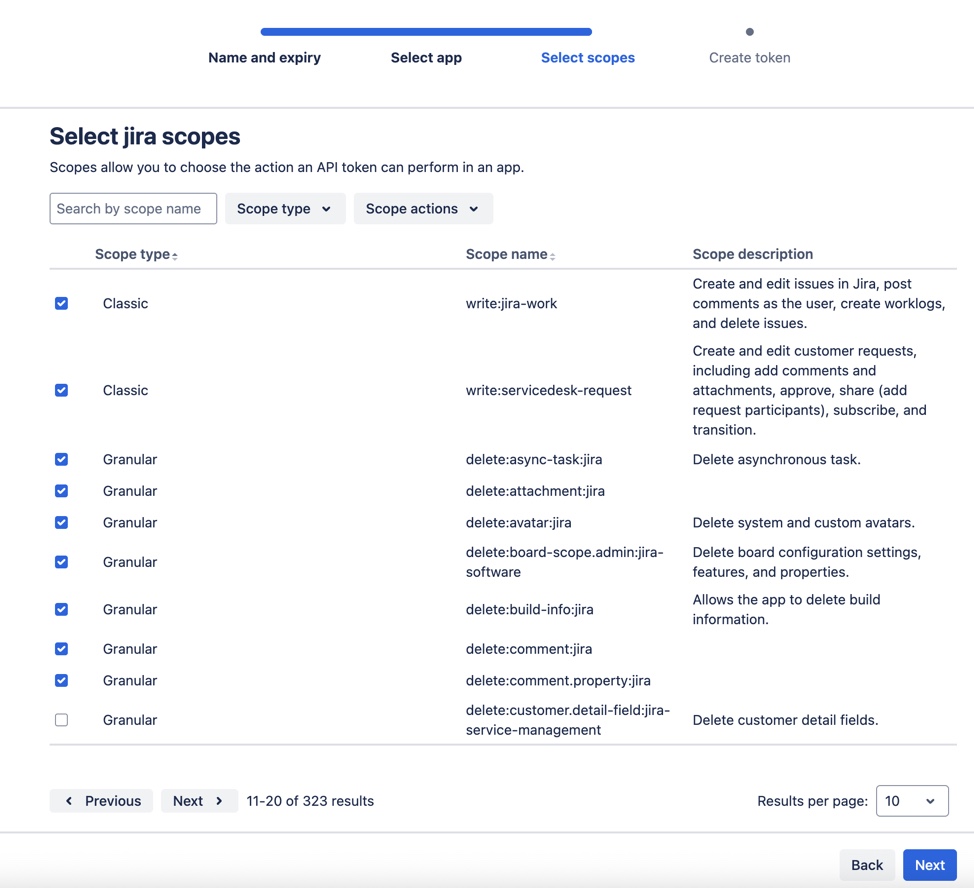
Task: Toggle the delete:attachment:jira checkbox
Action: pyautogui.click(x=61, y=491)
